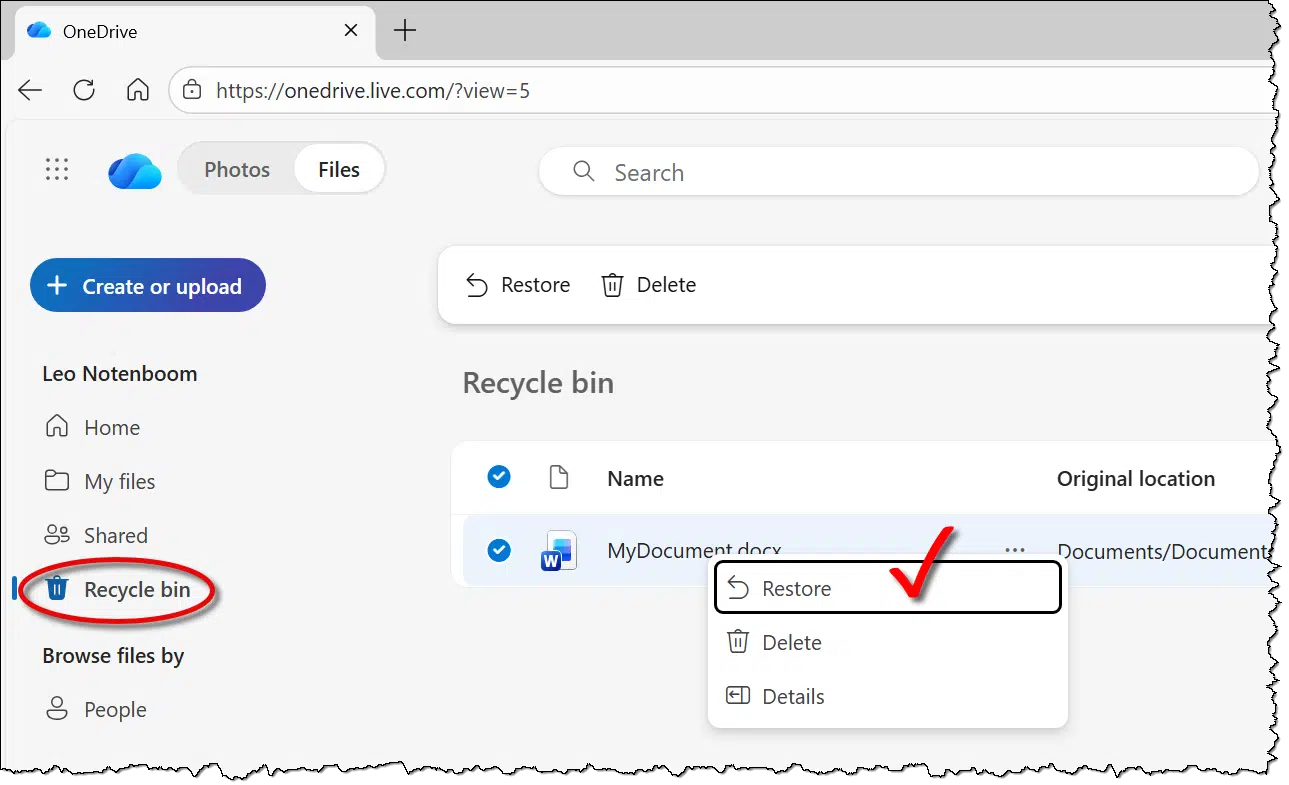Open the app launcher grid icon
This screenshot has width=1289, height=785.
coord(57,170)
